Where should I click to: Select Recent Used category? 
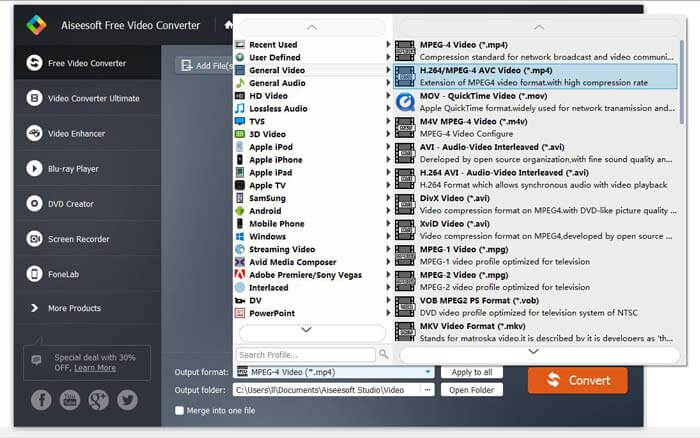tap(312, 45)
